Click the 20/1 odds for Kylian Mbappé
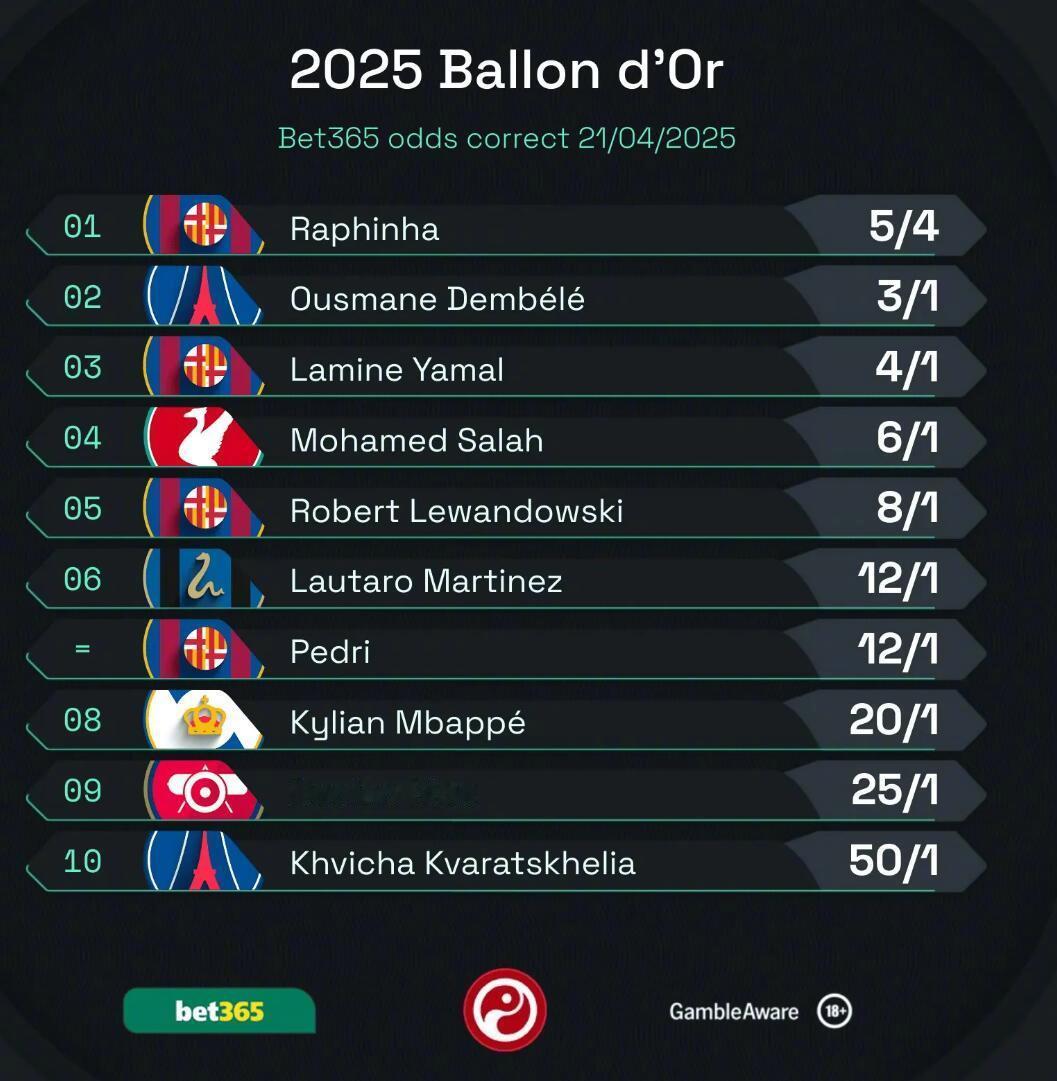The height and width of the screenshot is (1081, 1057). [894, 720]
